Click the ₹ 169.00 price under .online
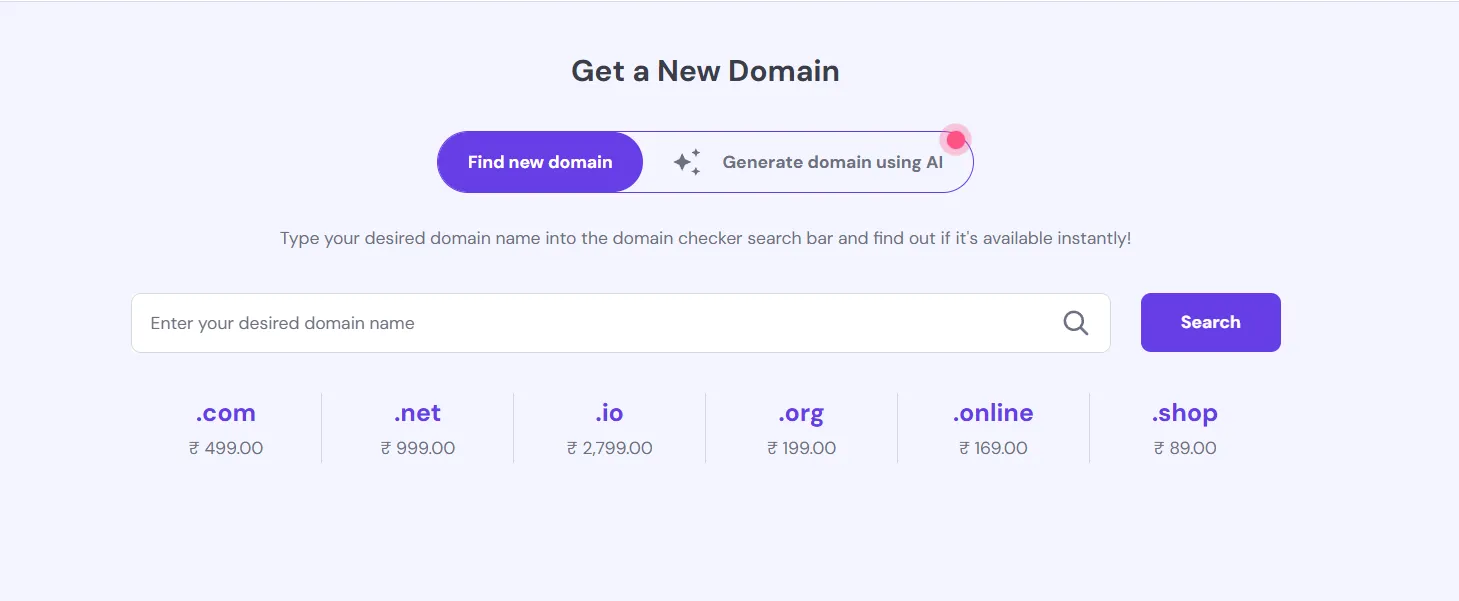 tap(993, 448)
